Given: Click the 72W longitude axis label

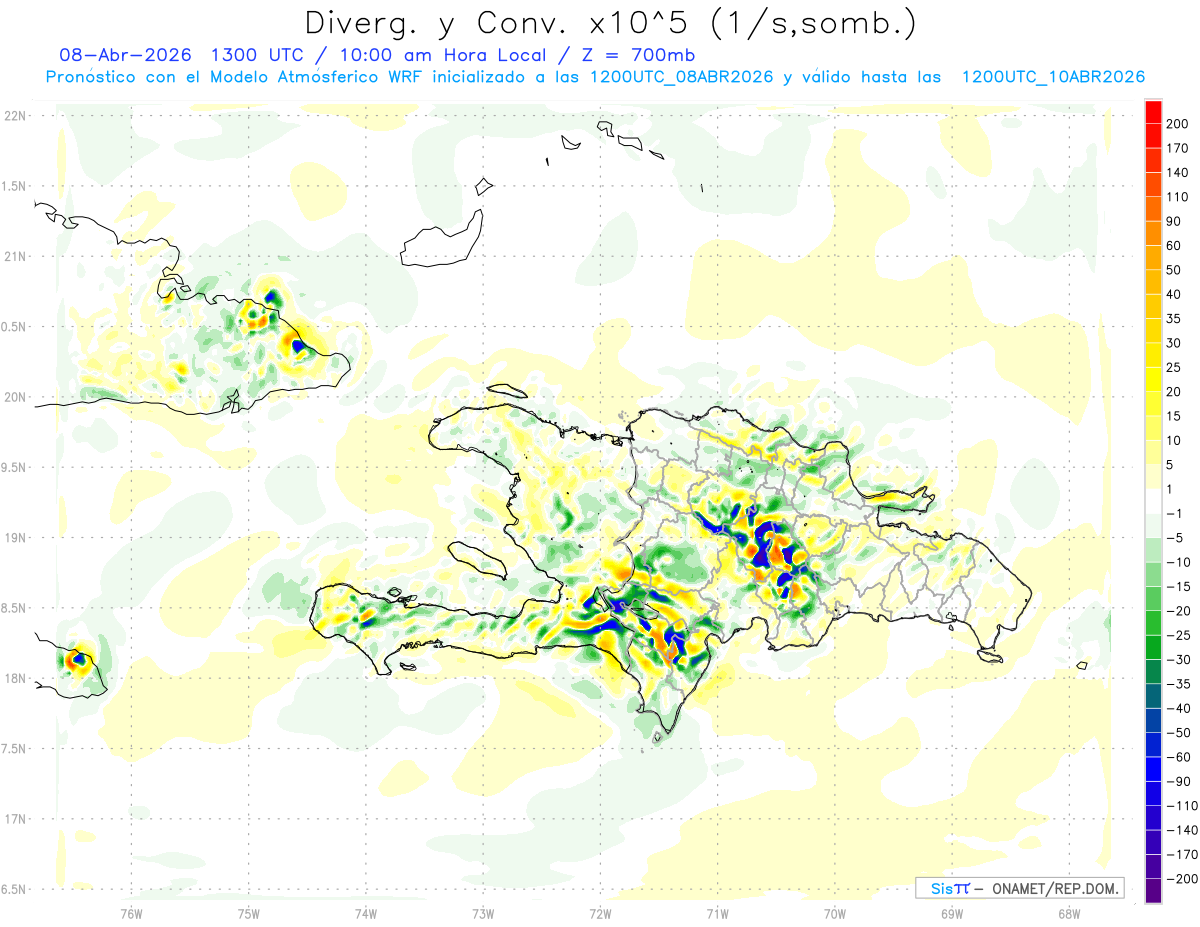Looking at the screenshot, I should [600, 913].
